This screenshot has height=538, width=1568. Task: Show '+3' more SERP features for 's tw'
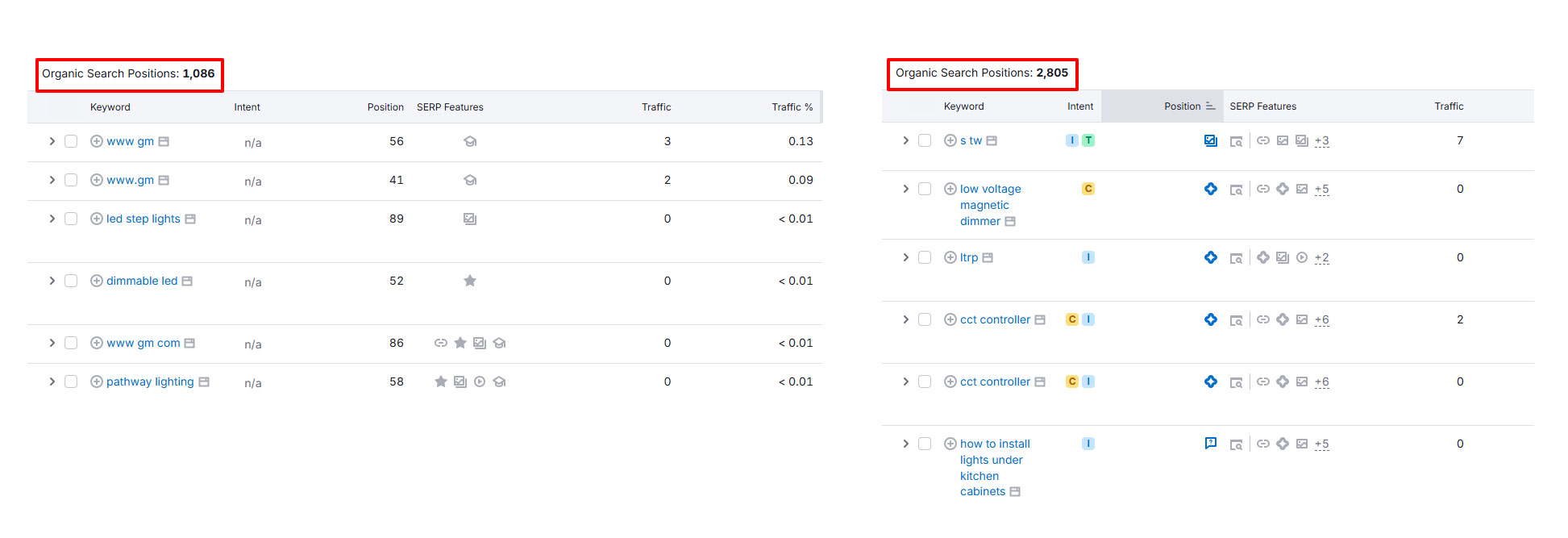pos(1321,140)
